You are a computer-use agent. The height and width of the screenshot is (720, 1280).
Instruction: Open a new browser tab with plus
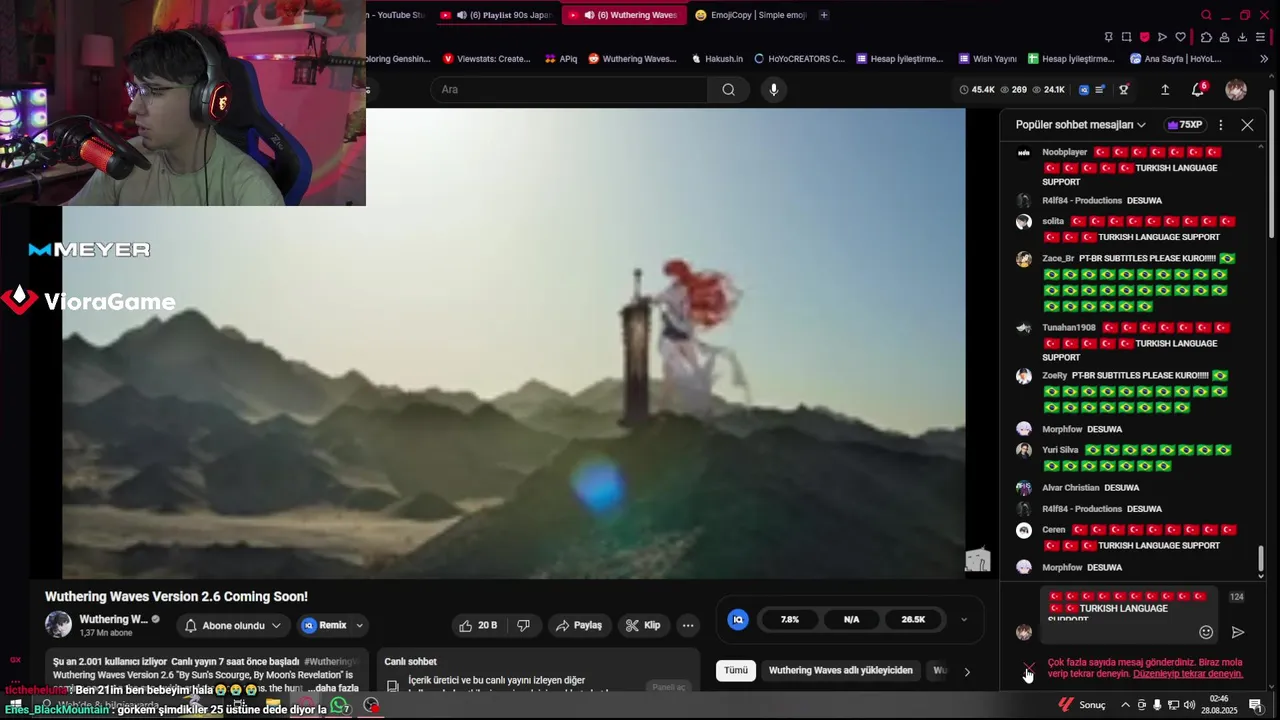click(x=824, y=15)
